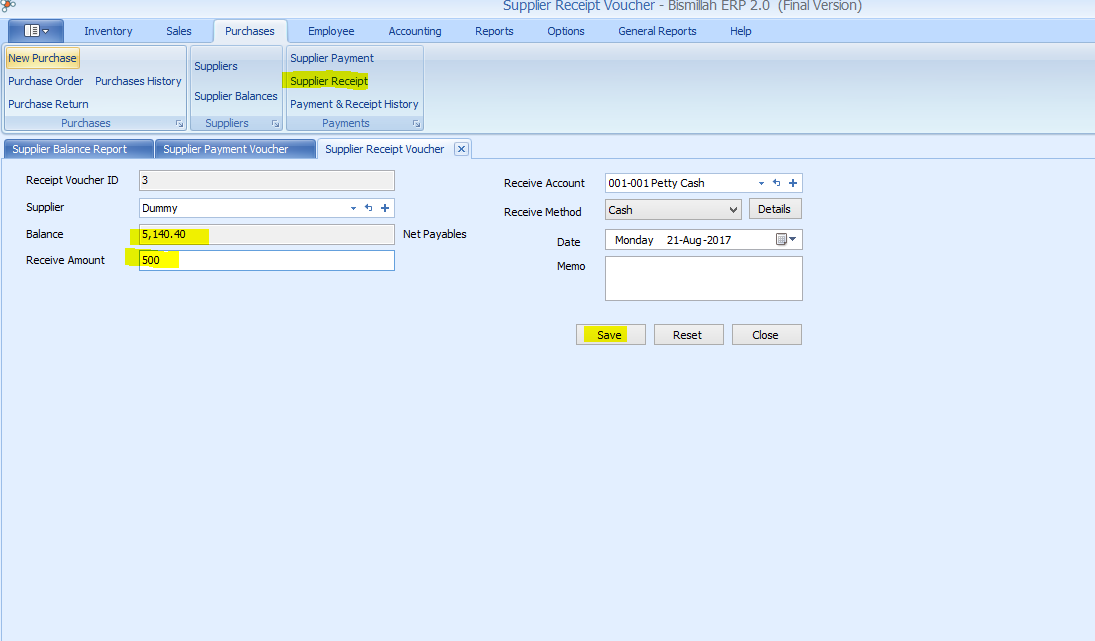Click the plus icon beside Receive Account
The image size is (1095, 641).
(x=793, y=183)
